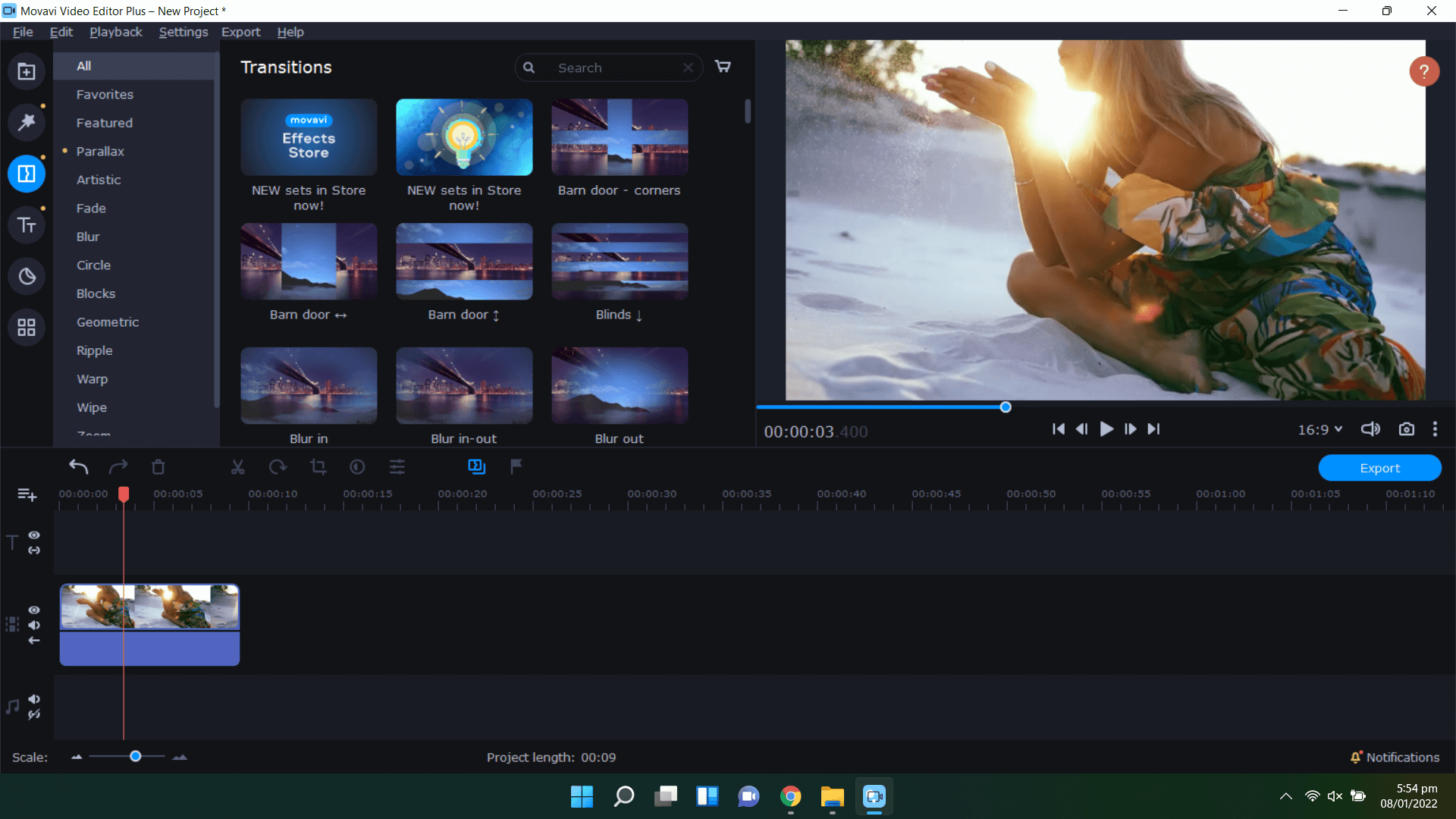The height and width of the screenshot is (819, 1456).
Task: Click the Export button
Action: (x=1380, y=467)
